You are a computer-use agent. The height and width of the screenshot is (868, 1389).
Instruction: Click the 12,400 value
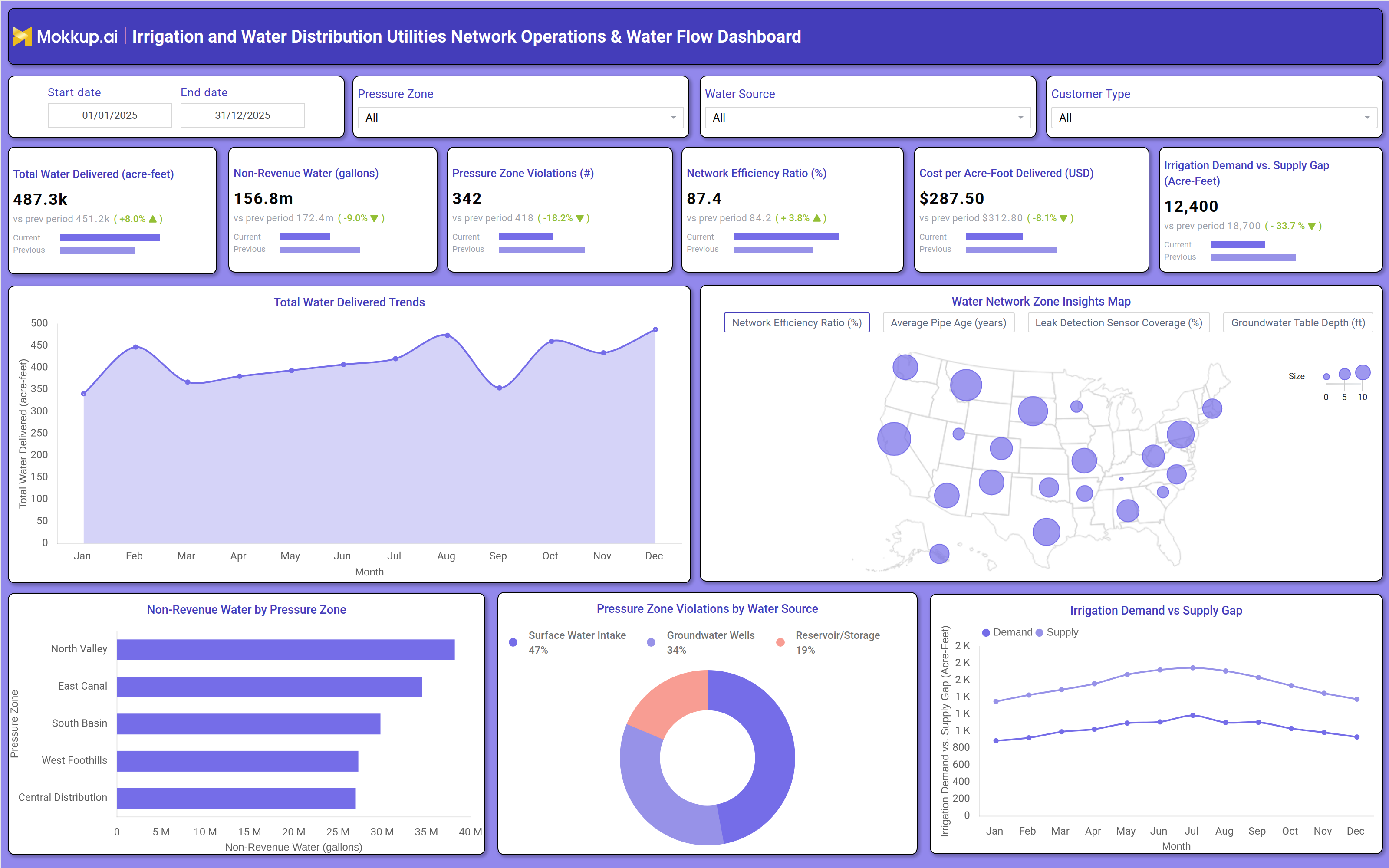click(1191, 207)
